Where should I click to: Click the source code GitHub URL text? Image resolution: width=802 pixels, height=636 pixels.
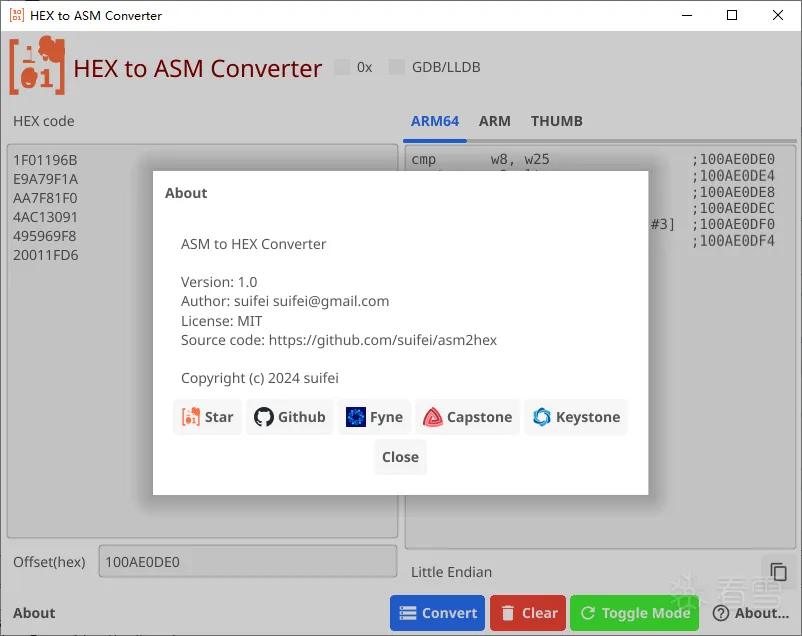[x=383, y=340]
